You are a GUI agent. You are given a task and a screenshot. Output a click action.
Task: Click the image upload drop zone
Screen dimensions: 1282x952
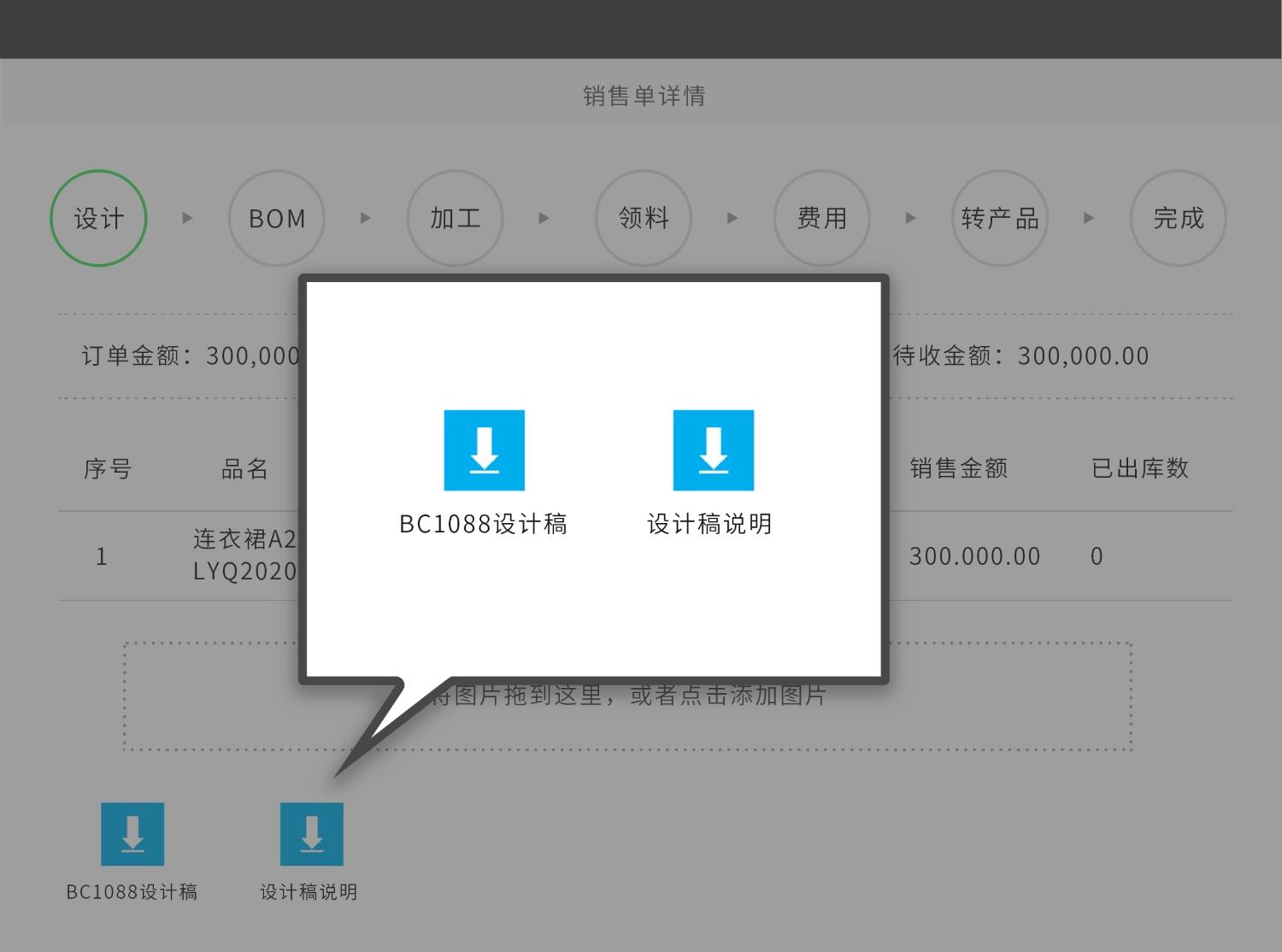tap(627, 696)
